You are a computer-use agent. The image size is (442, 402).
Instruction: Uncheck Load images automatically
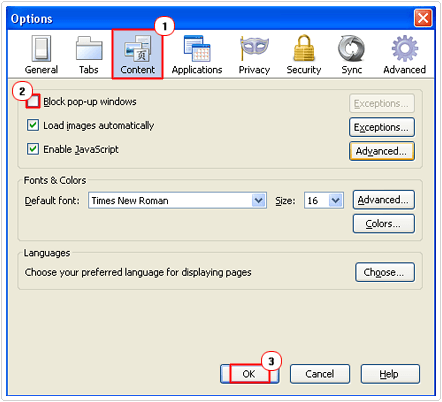[x=33, y=125]
